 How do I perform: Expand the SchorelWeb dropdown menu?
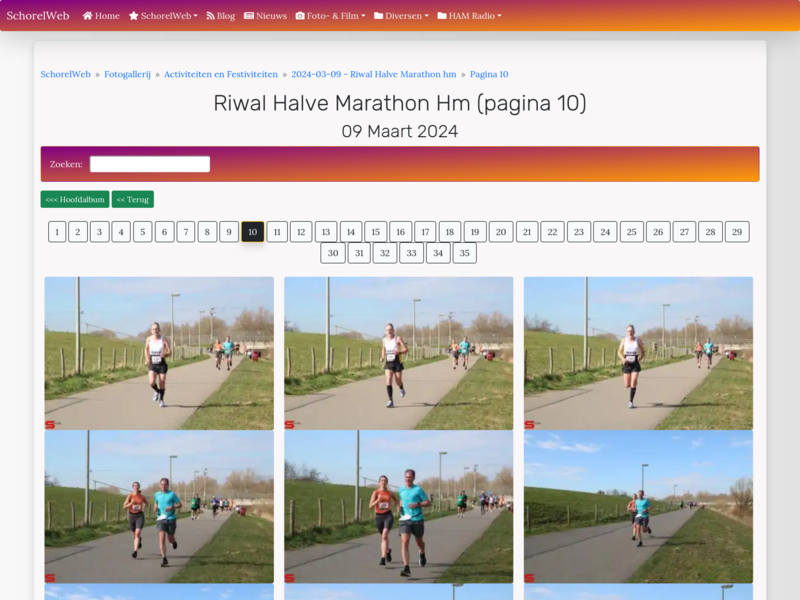point(163,16)
